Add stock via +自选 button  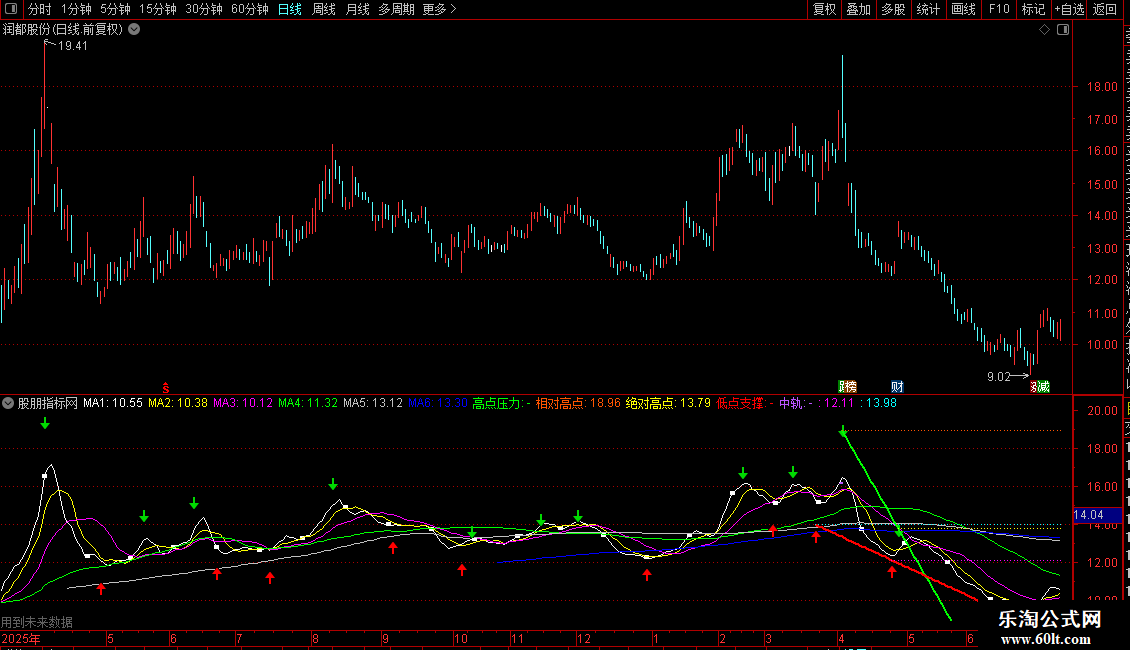[1069, 9]
